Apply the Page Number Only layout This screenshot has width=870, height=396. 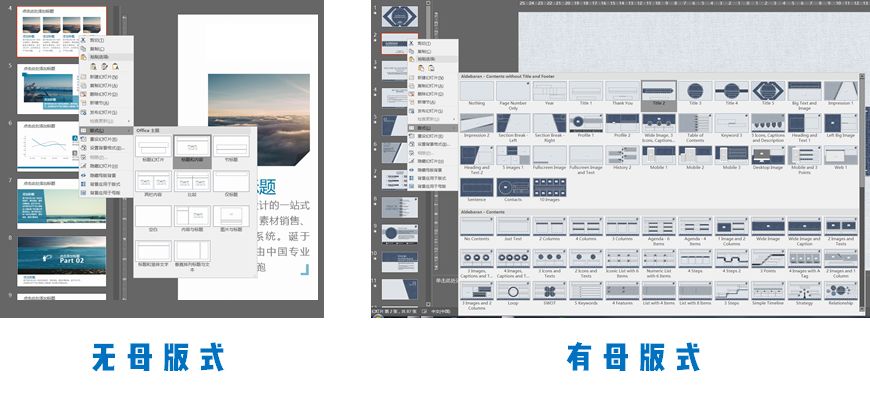[x=513, y=95]
